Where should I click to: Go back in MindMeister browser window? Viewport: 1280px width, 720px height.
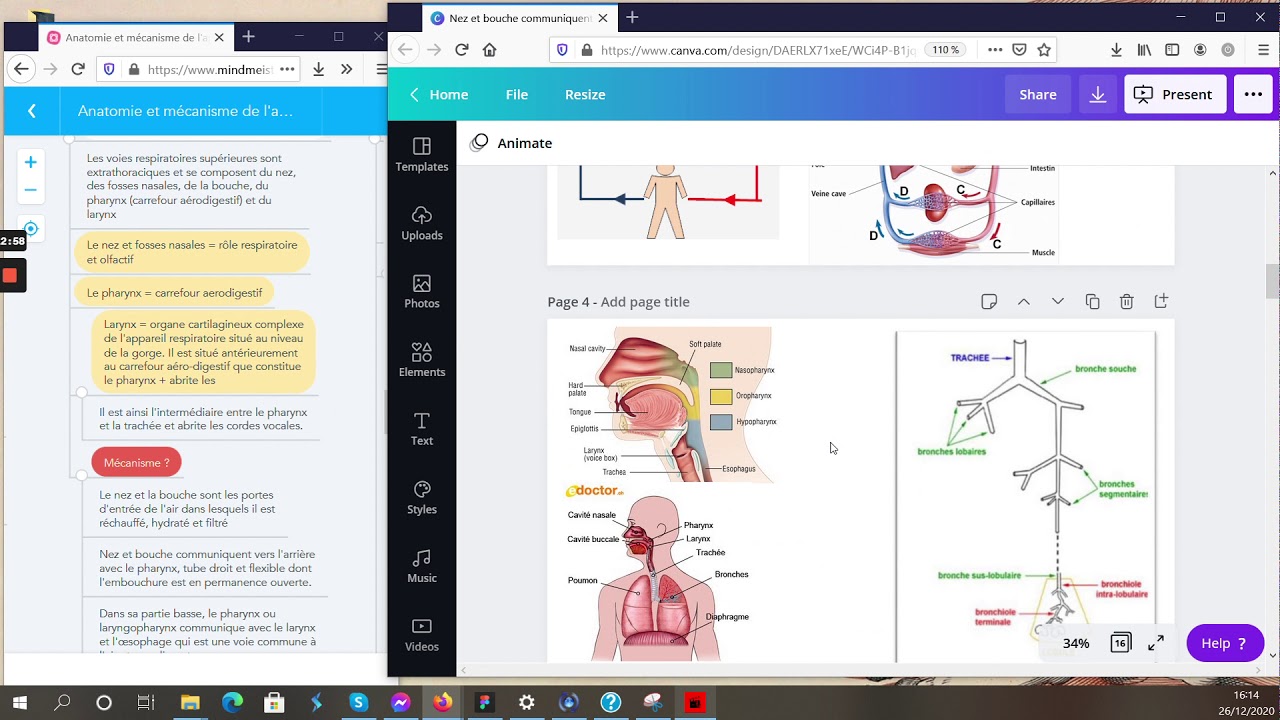[x=21, y=69]
